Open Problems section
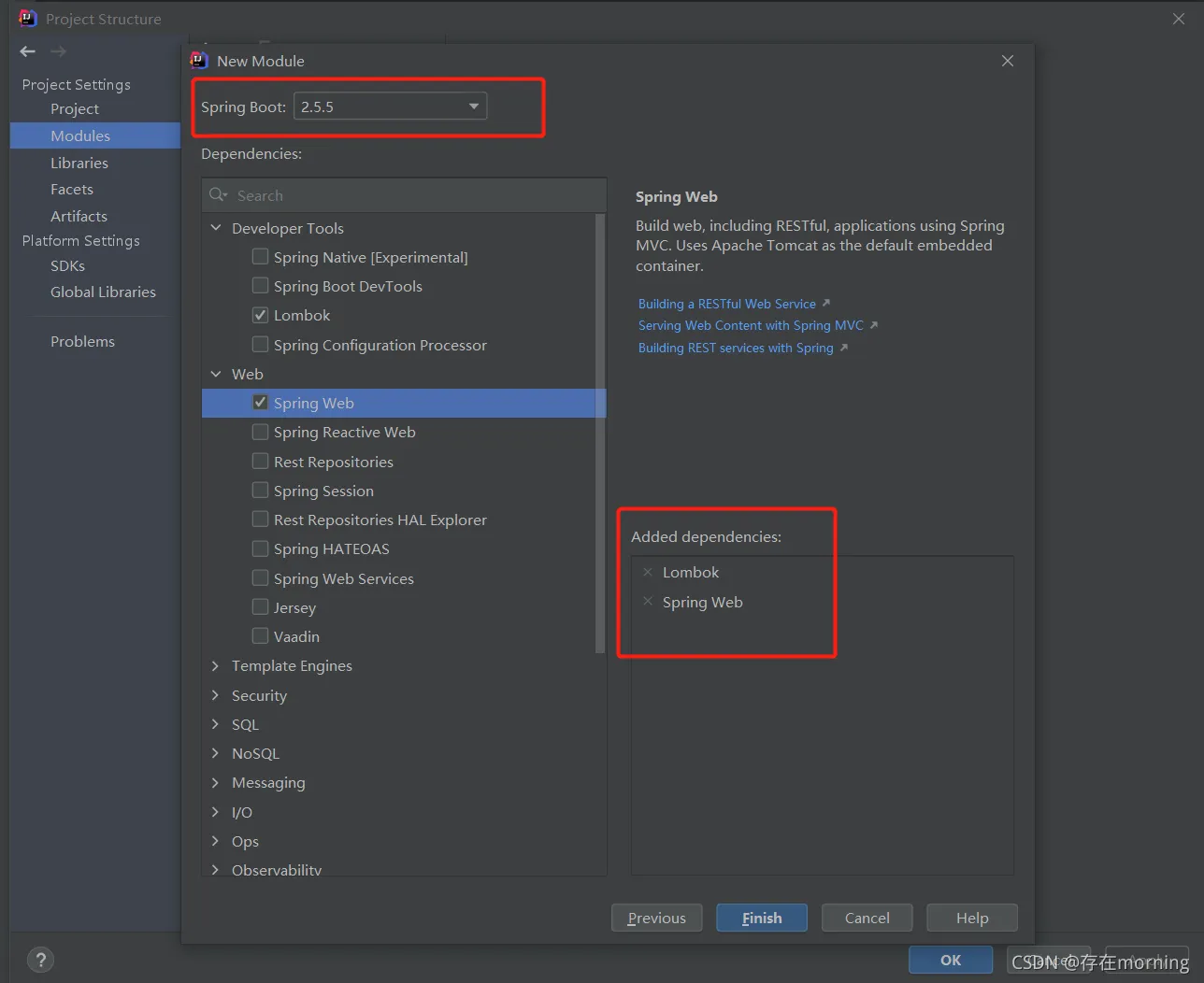The width and height of the screenshot is (1204, 983). point(82,341)
